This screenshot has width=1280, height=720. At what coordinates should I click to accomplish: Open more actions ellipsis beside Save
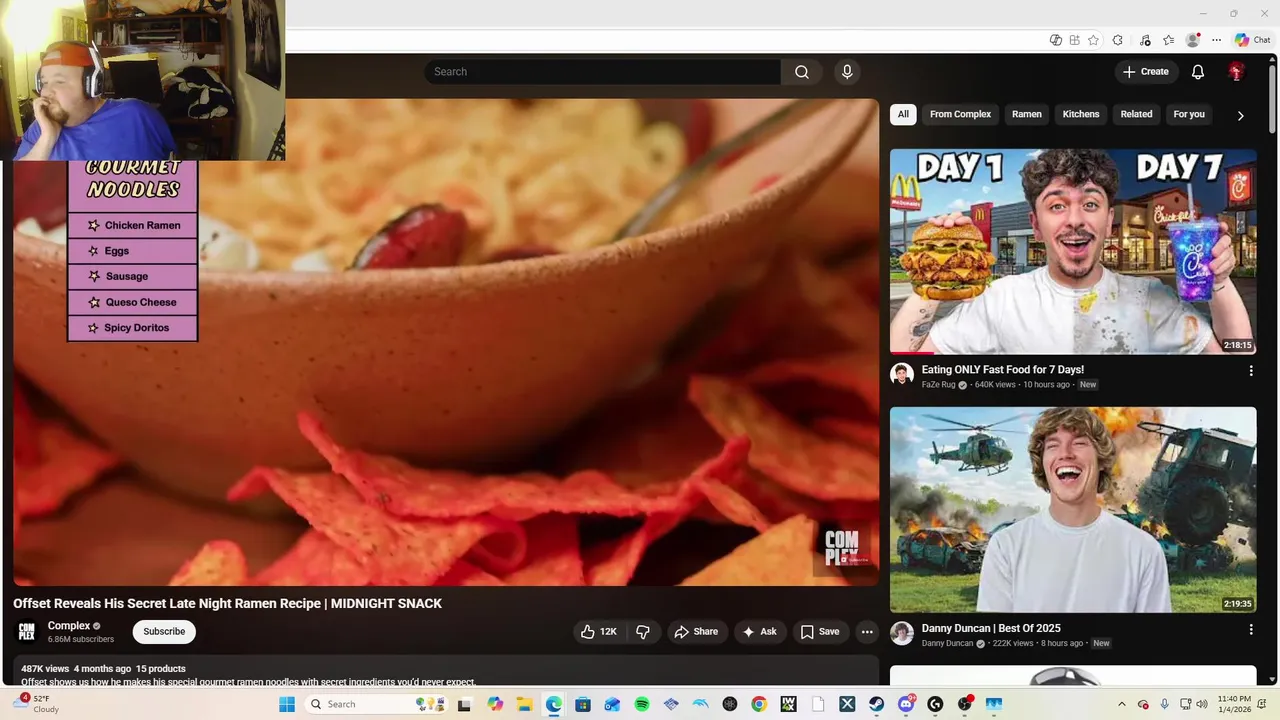click(867, 632)
